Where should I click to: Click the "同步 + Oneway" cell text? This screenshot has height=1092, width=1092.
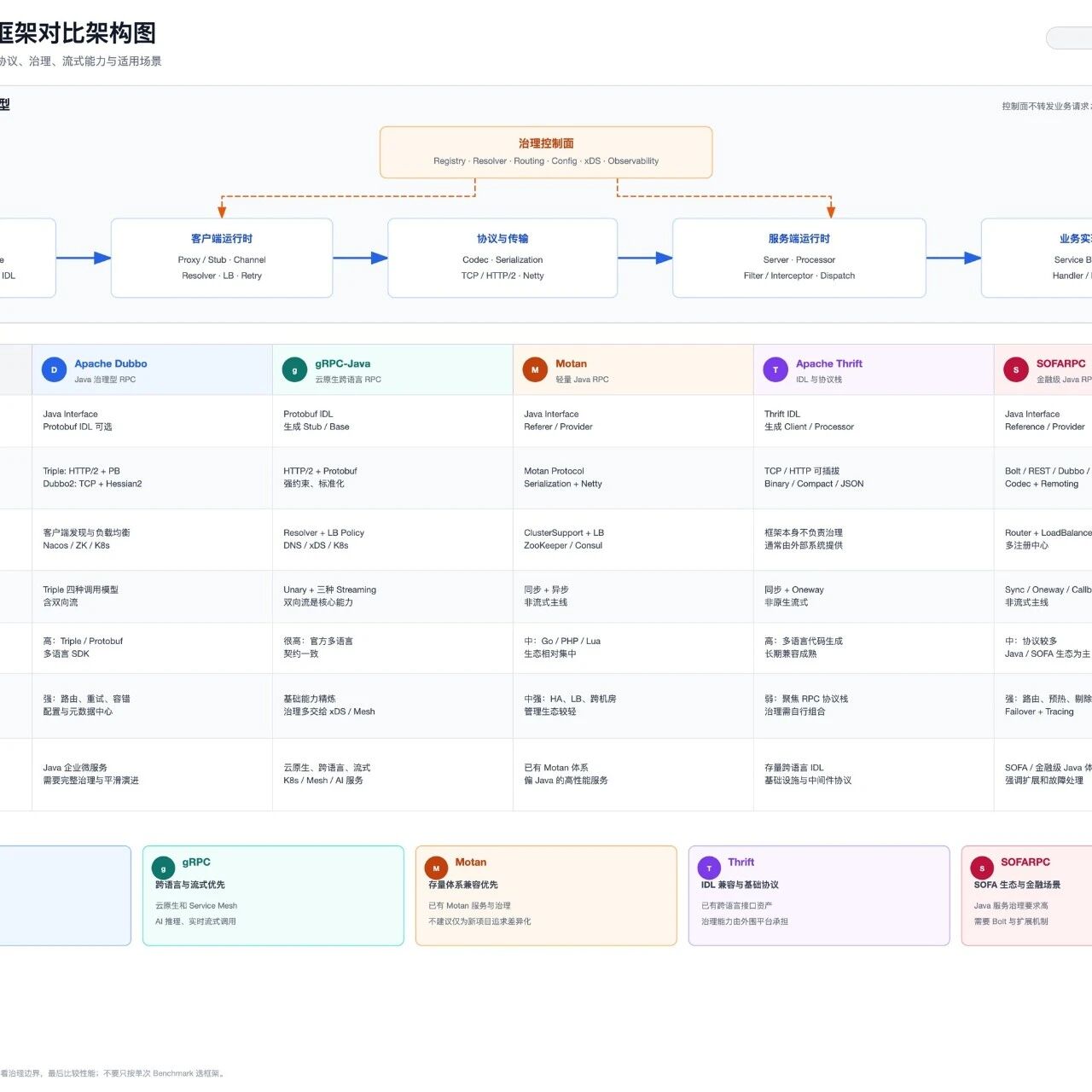(794, 590)
